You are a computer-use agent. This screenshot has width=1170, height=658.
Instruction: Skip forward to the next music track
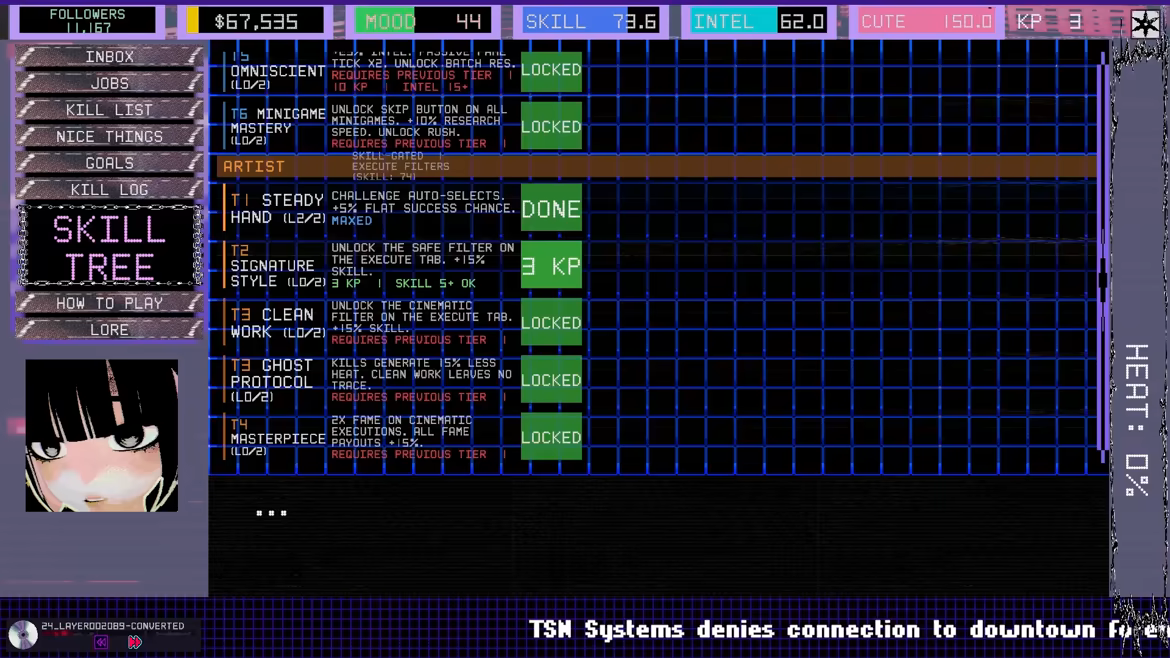point(134,642)
